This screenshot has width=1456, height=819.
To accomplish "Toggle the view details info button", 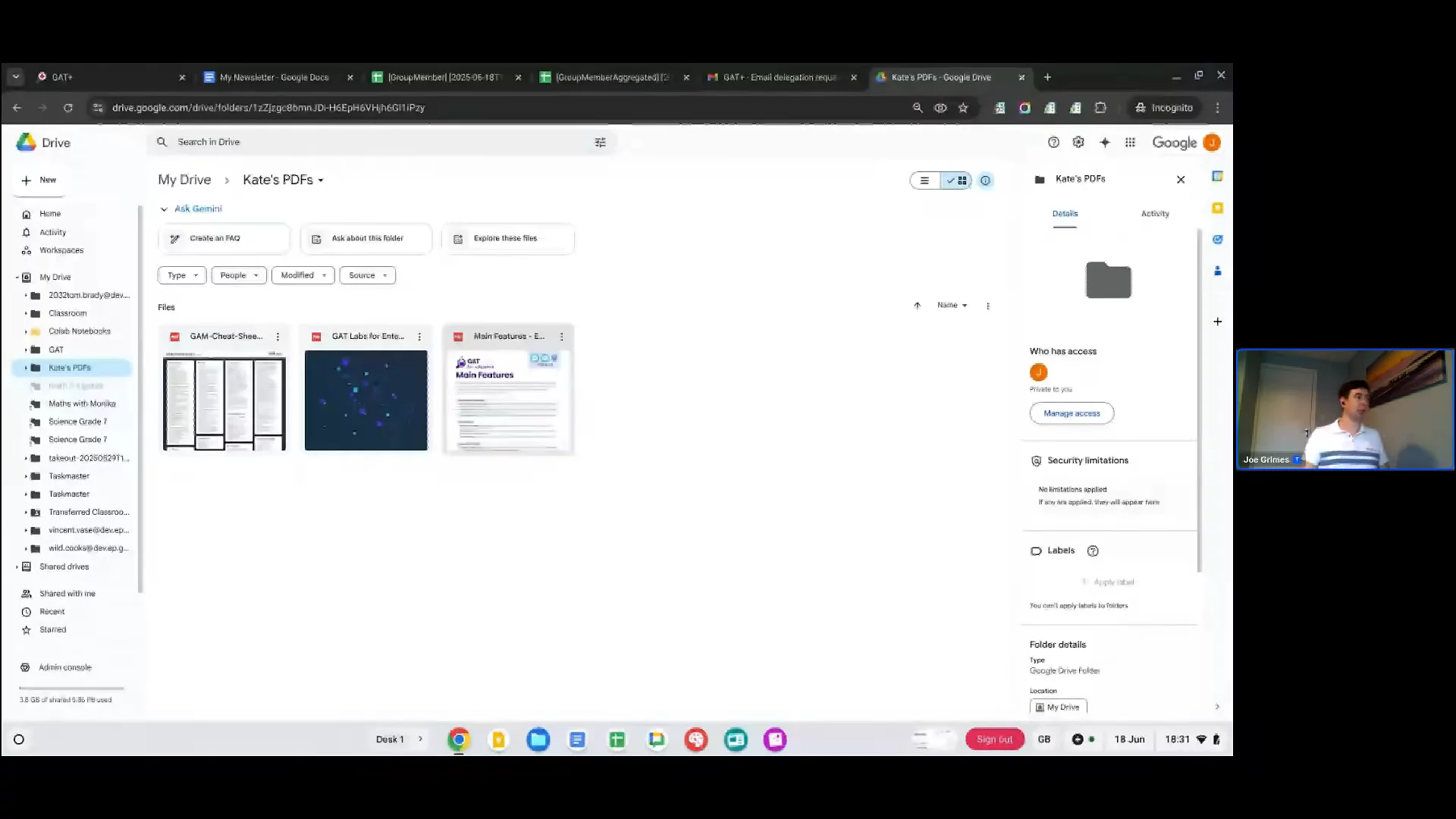I will click(x=985, y=180).
